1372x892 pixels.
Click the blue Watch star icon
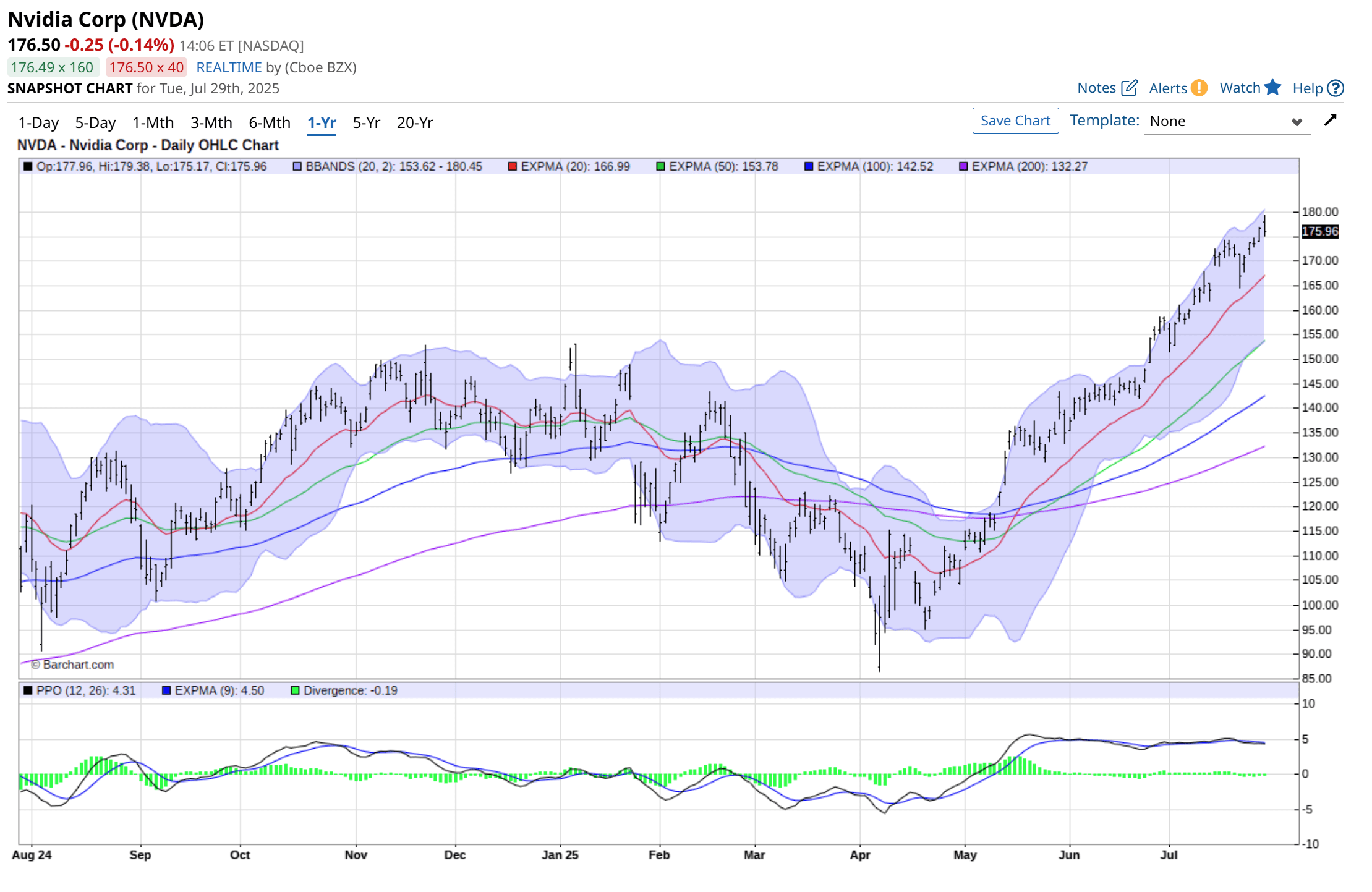pos(1272,87)
